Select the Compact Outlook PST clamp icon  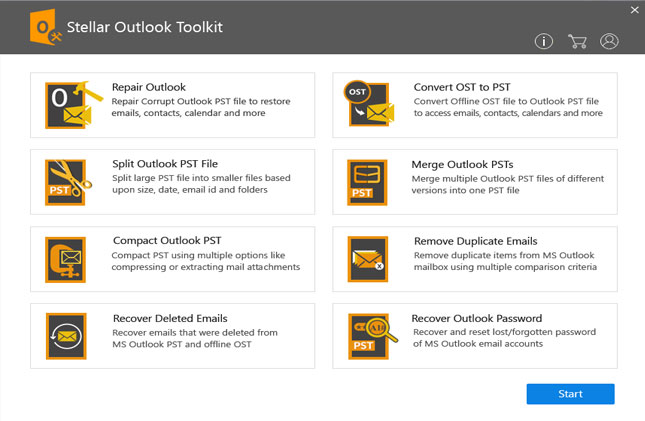click(65, 260)
